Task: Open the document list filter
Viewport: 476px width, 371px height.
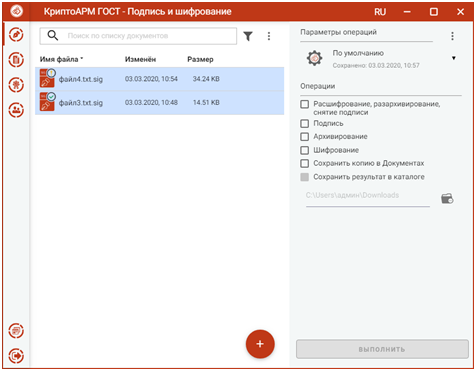Action: point(248,36)
